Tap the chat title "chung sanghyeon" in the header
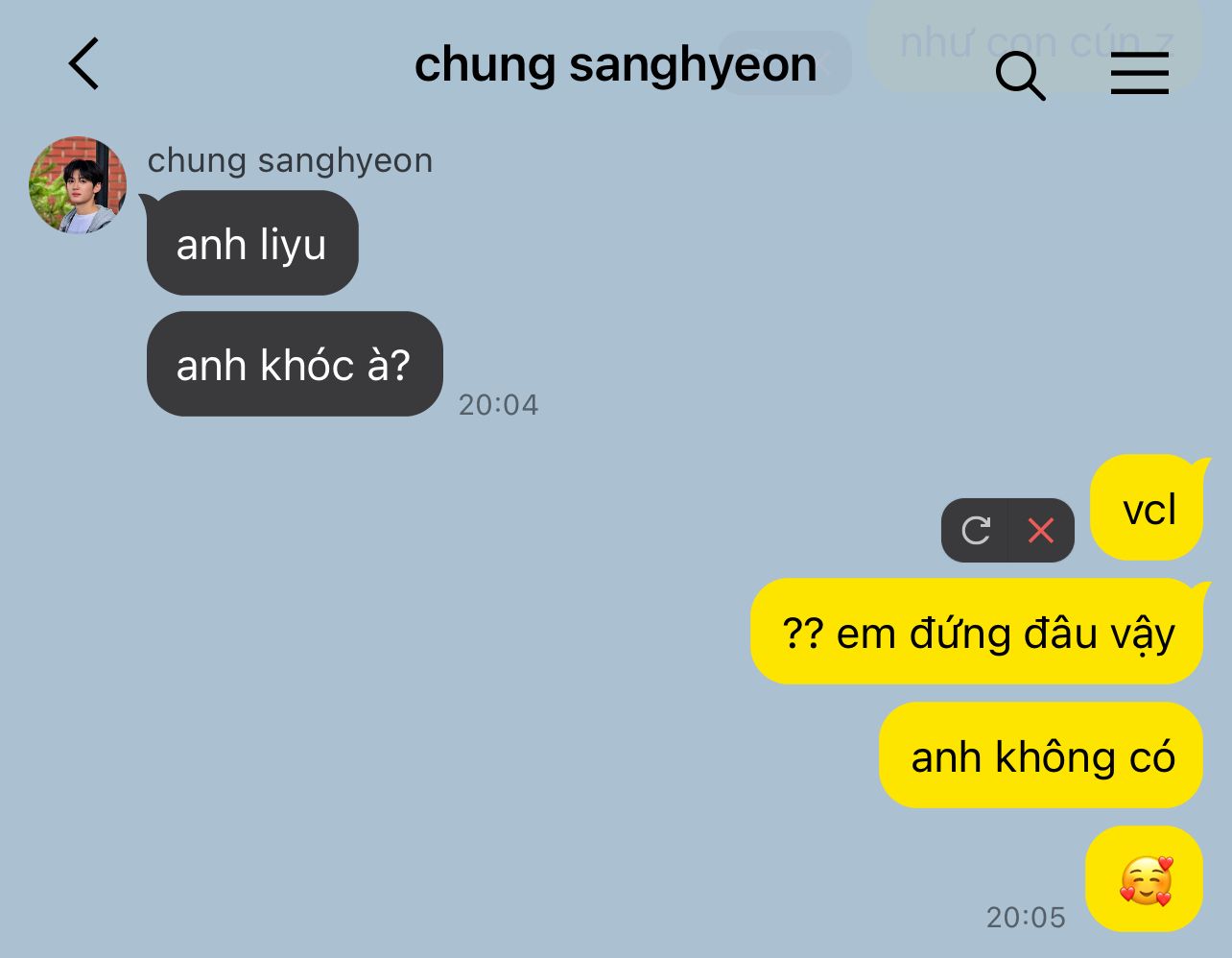This screenshot has width=1232, height=958. pyautogui.click(x=615, y=64)
